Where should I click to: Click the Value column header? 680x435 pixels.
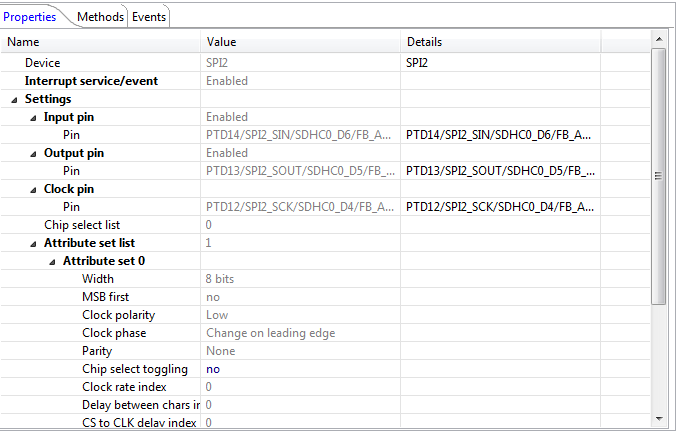click(300, 42)
